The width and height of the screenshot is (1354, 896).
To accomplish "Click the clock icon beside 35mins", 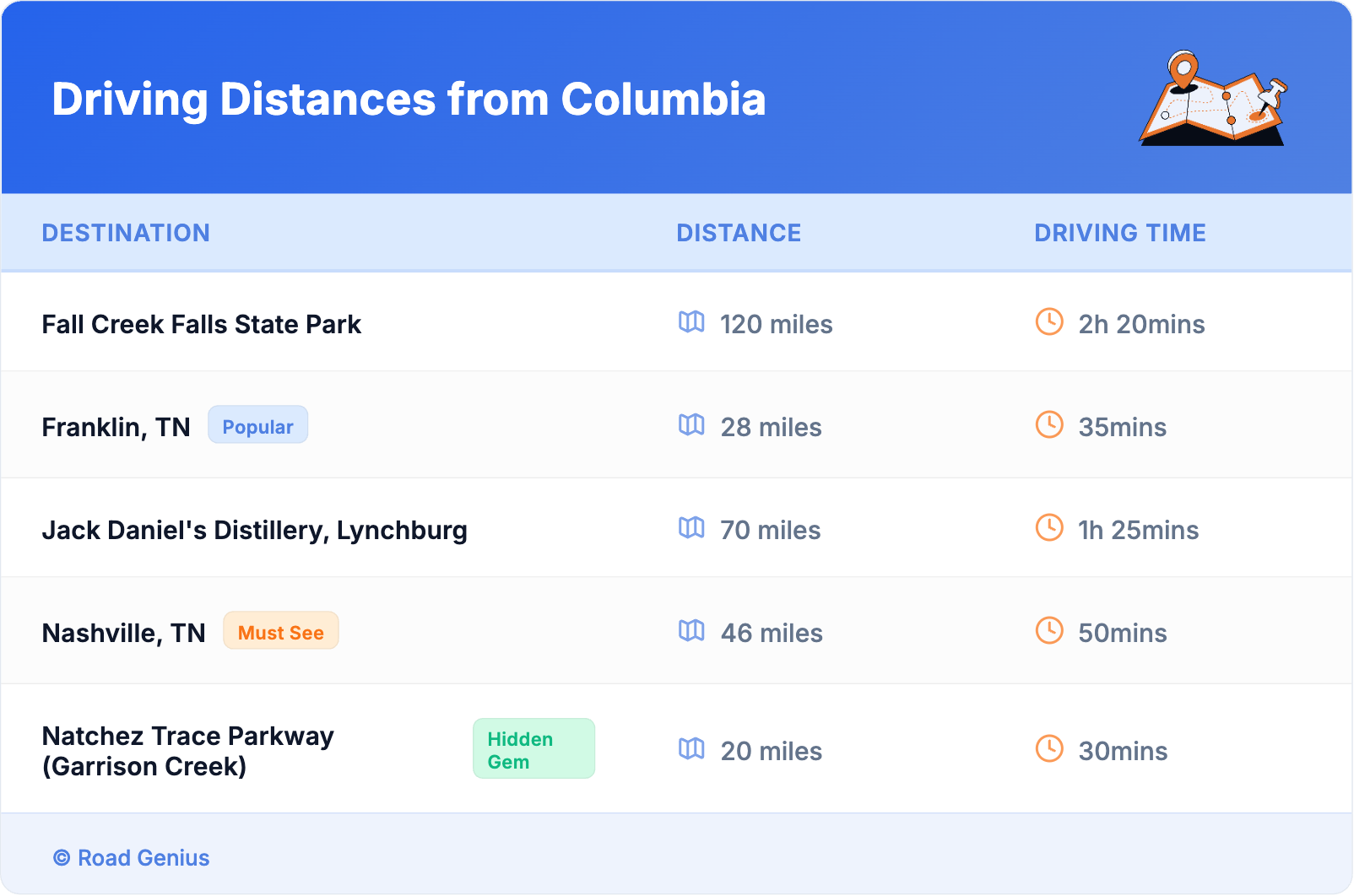I will [x=1049, y=424].
